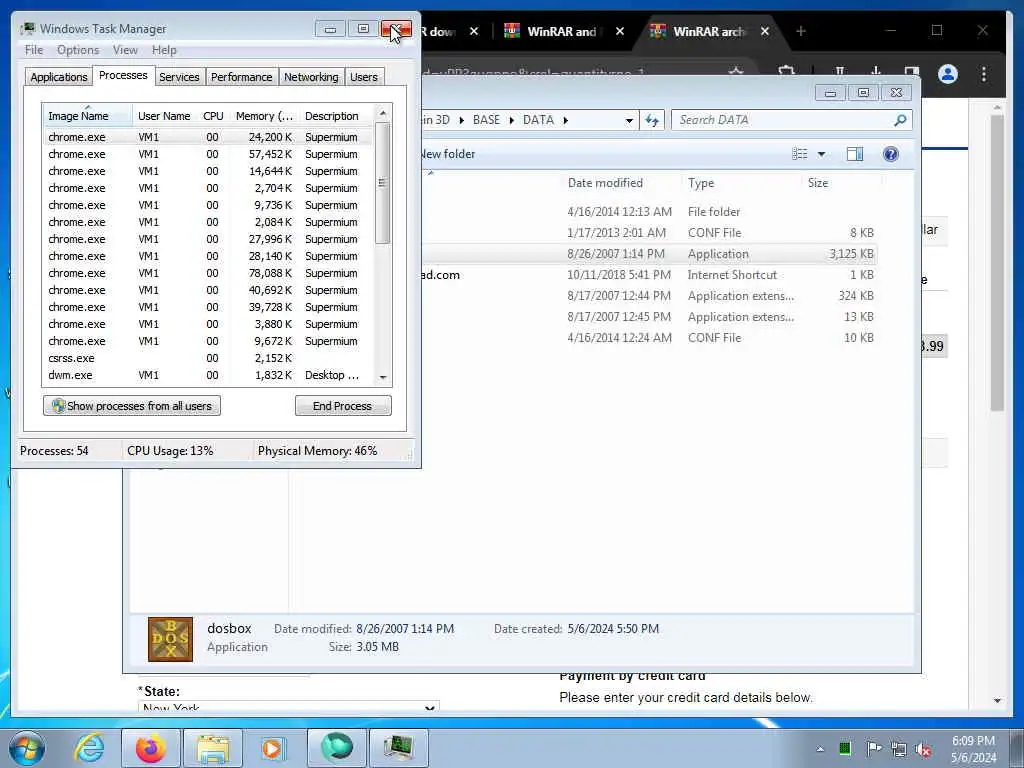Launch Firefox from the taskbar

150,748
